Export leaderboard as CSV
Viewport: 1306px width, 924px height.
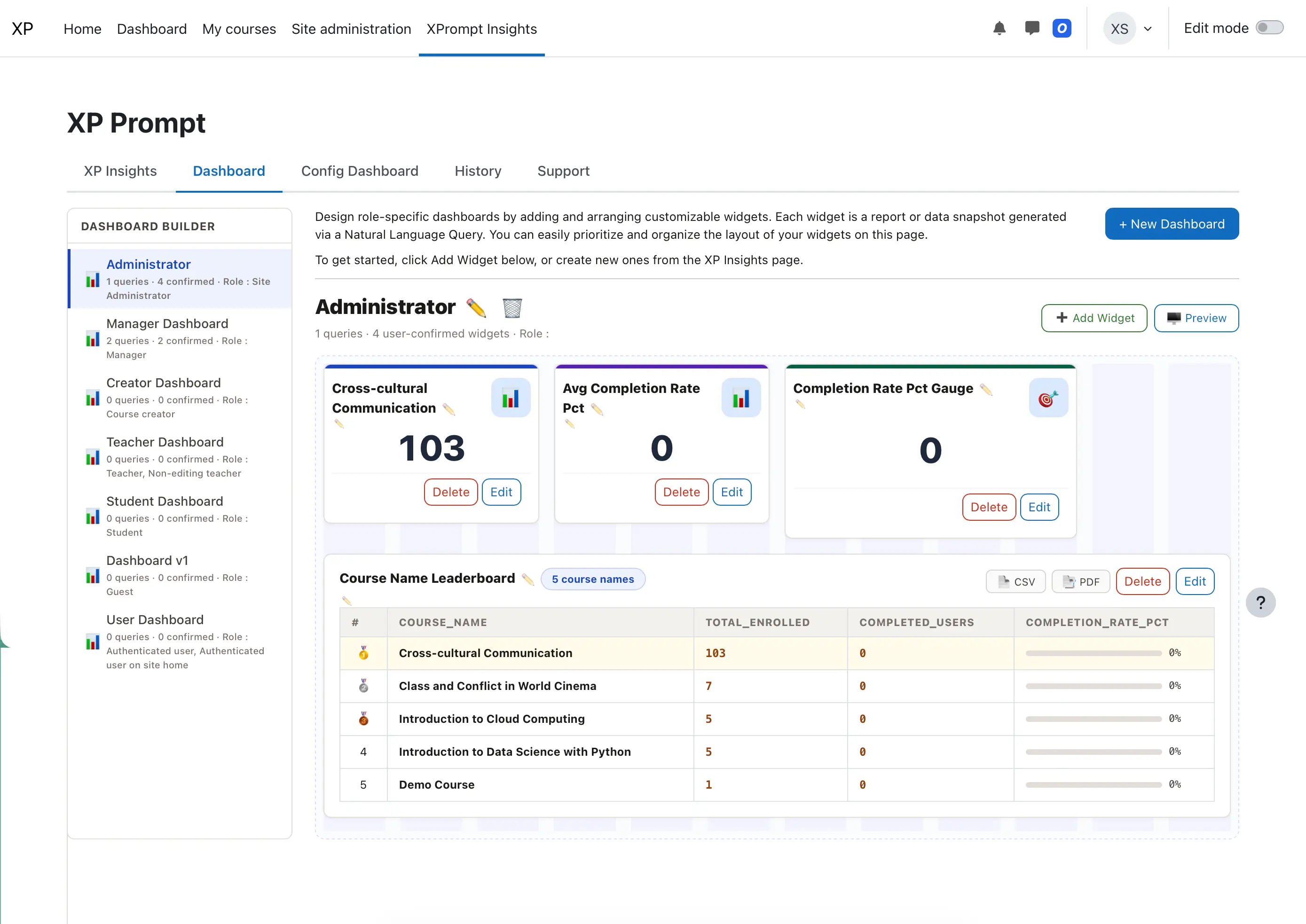1016,581
